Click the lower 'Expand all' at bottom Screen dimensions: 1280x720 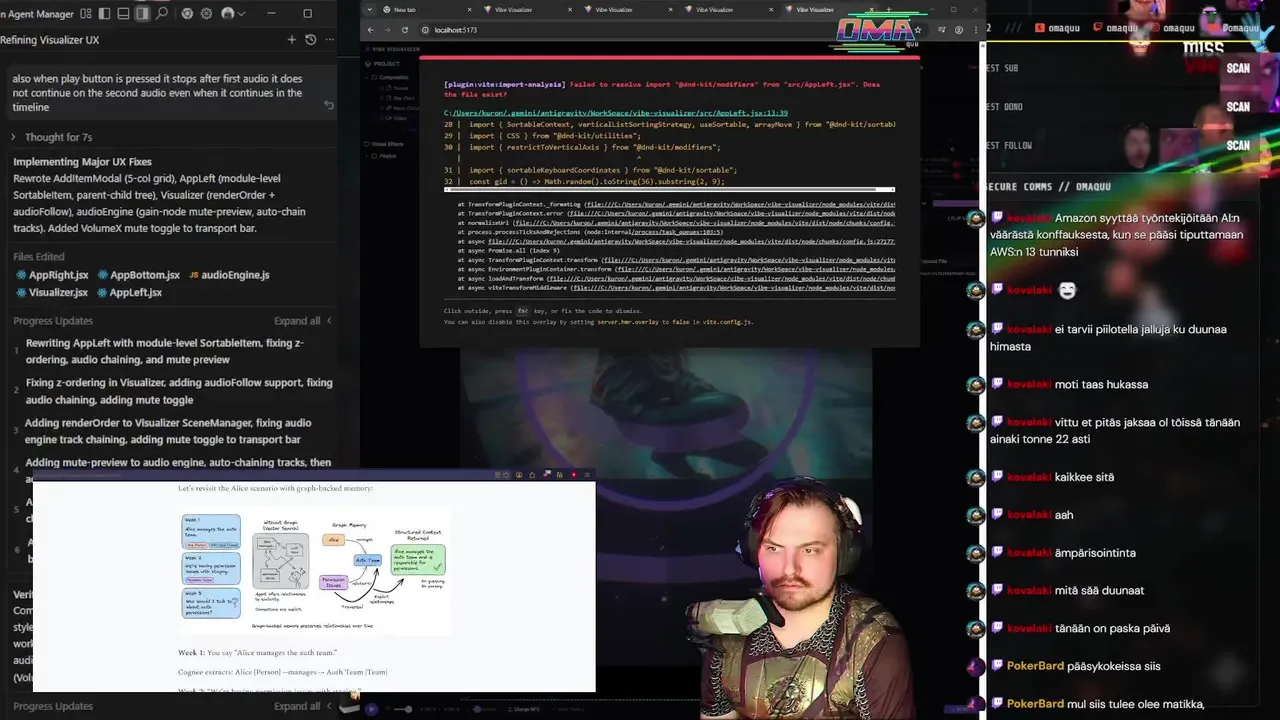coord(297,706)
